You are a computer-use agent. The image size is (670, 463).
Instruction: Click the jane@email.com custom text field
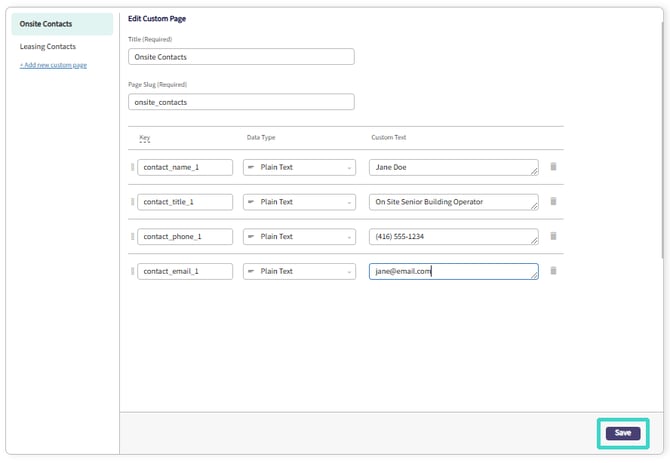click(x=452, y=271)
